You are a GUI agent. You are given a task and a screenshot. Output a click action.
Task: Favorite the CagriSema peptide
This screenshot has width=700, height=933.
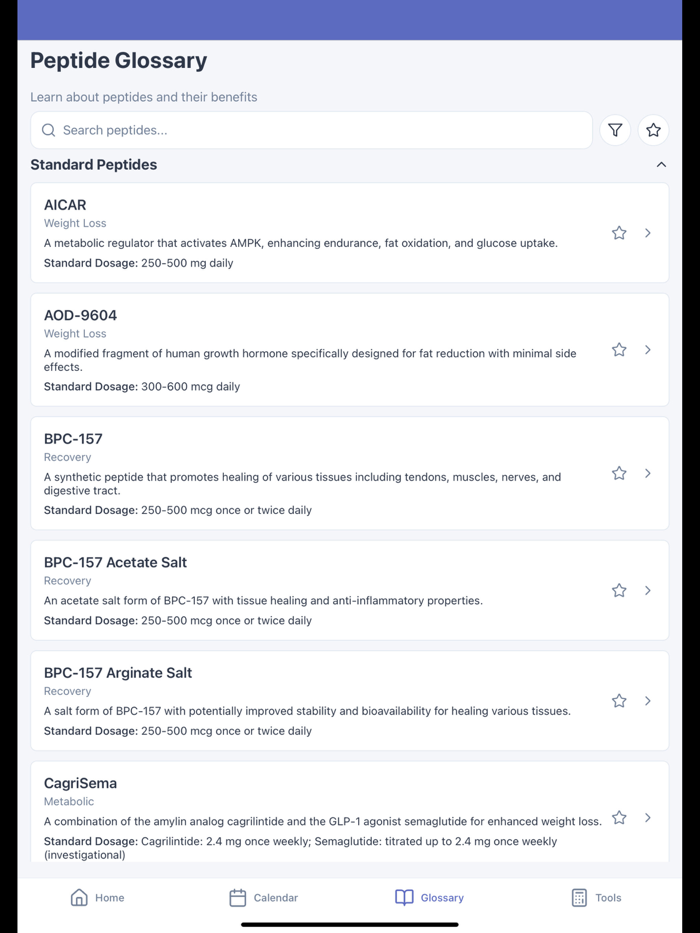618,817
